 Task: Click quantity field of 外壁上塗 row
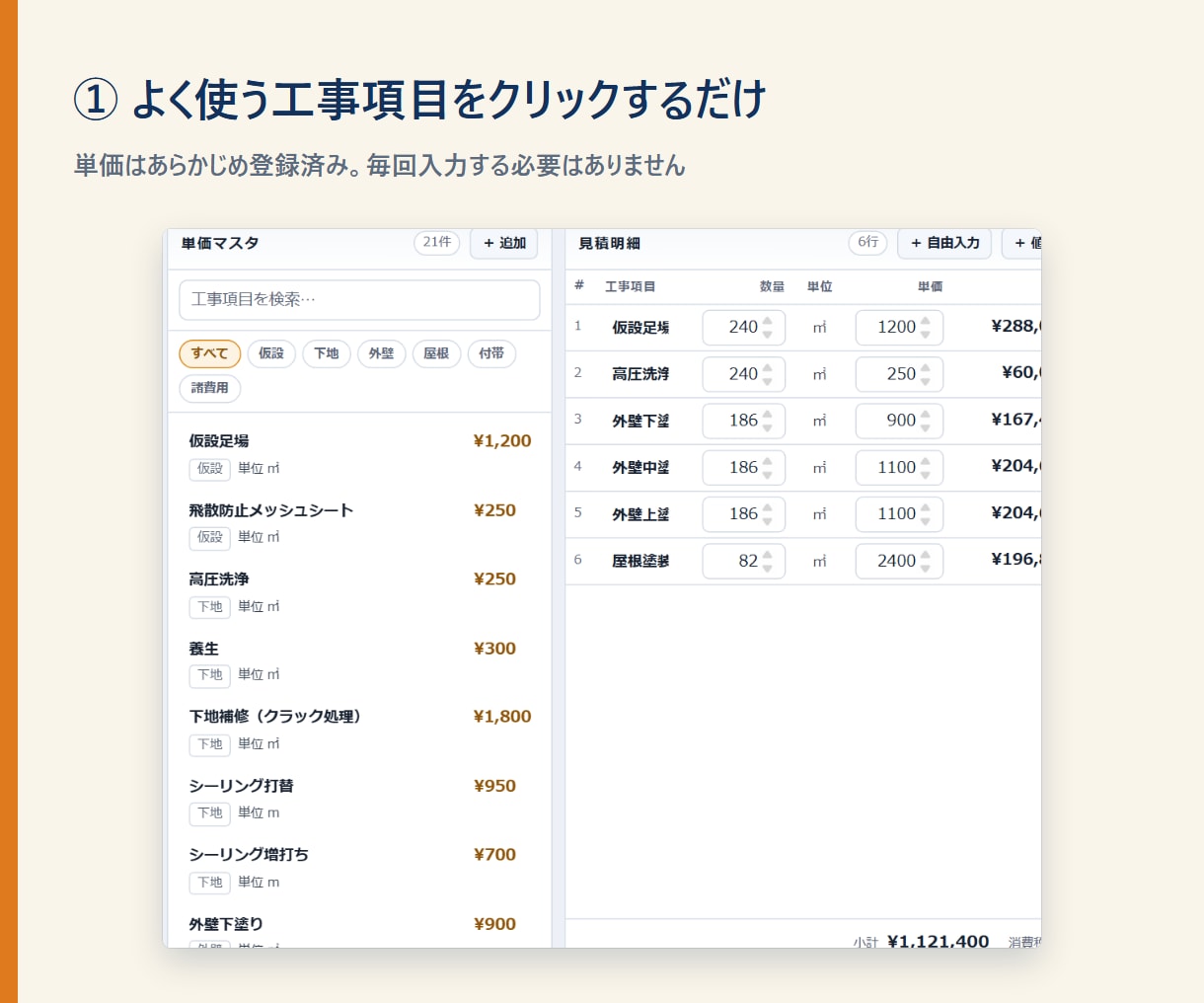coord(743,514)
